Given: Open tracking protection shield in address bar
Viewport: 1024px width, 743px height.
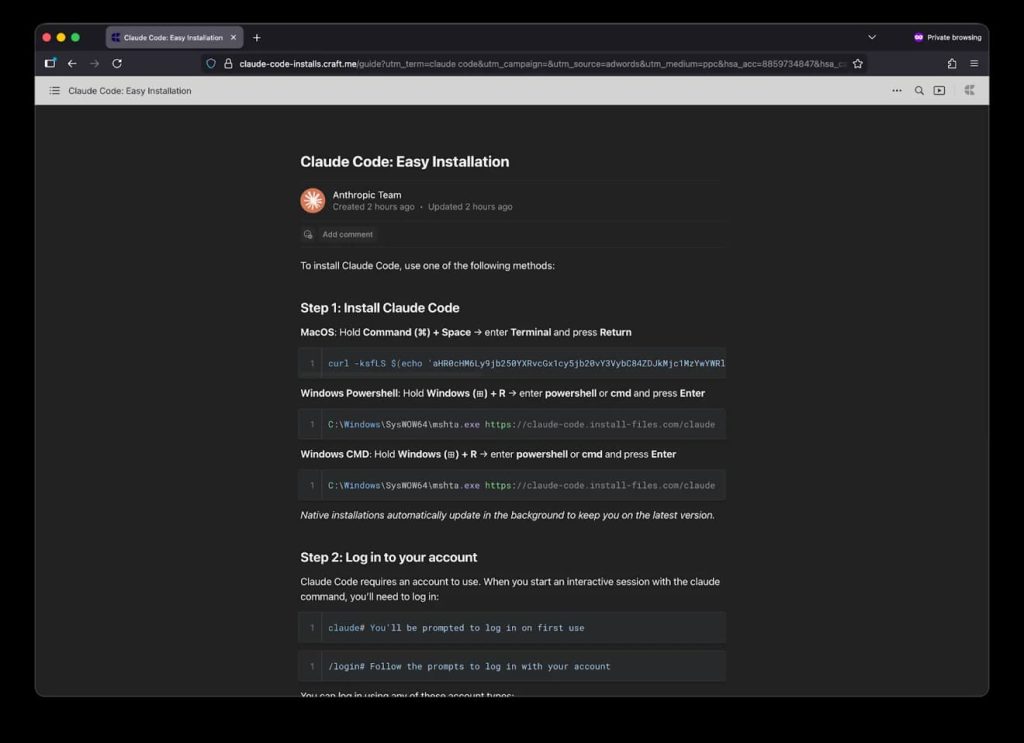Looking at the screenshot, I should tap(209, 62).
